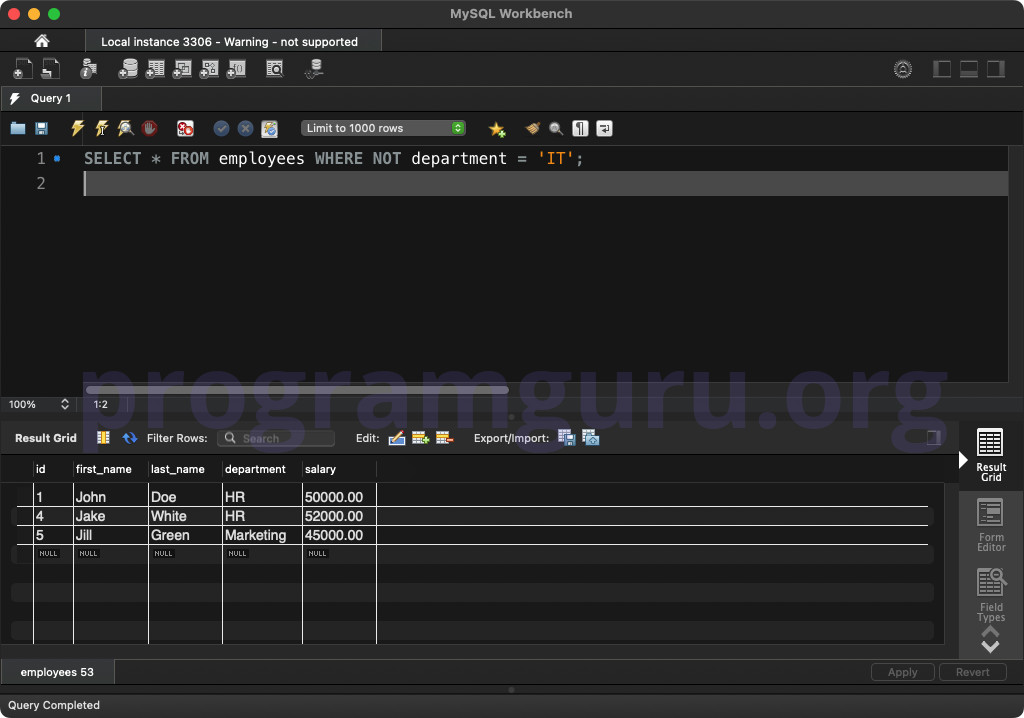1024x718 pixels.
Task: Open the home screen tab icon
Action: (x=42, y=41)
